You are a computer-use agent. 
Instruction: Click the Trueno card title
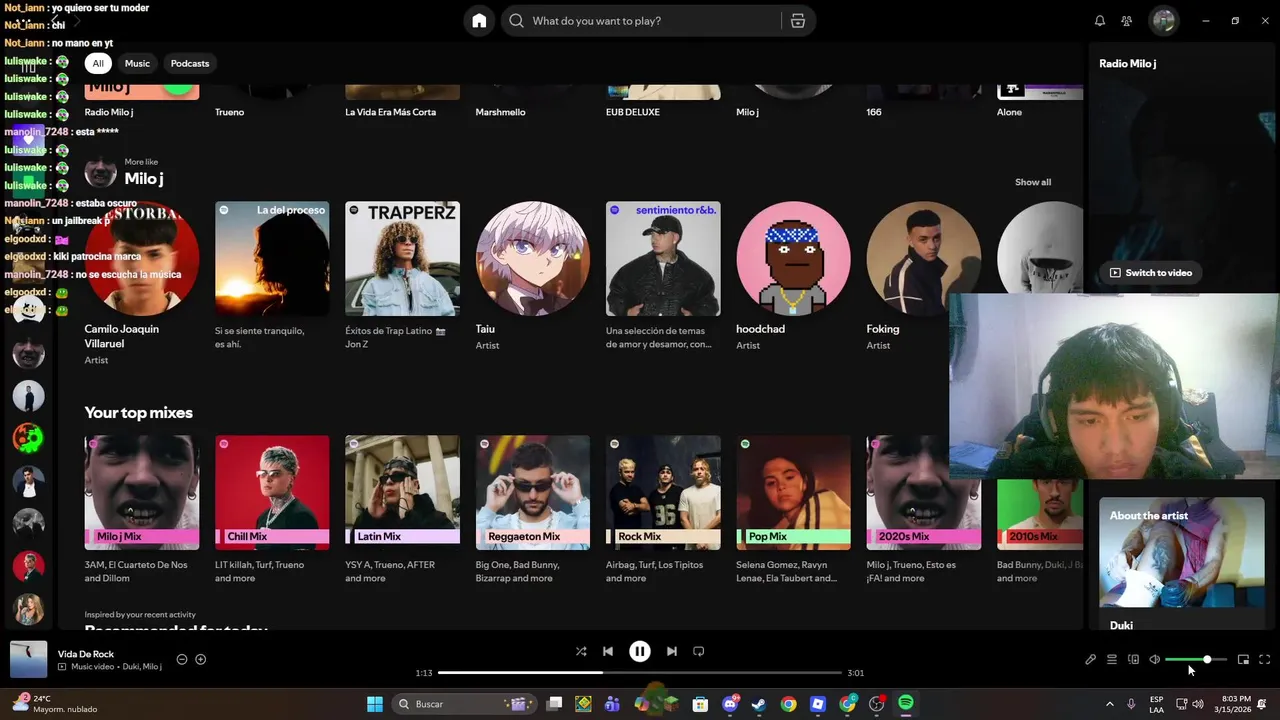click(229, 112)
